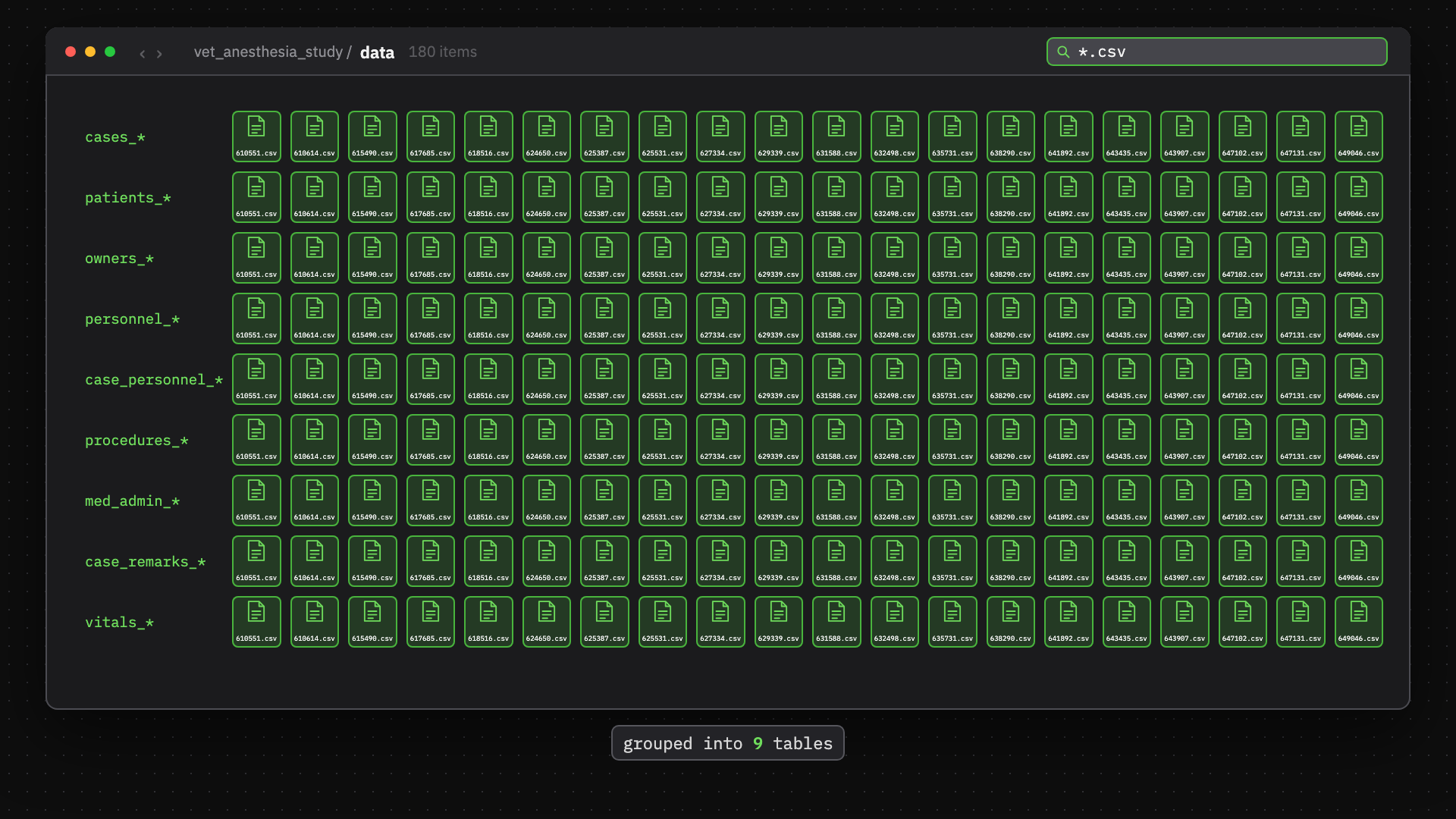This screenshot has width=1456, height=819.
Task: Open 610551.csv in the cases_* row
Action: [x=256, y=136]
